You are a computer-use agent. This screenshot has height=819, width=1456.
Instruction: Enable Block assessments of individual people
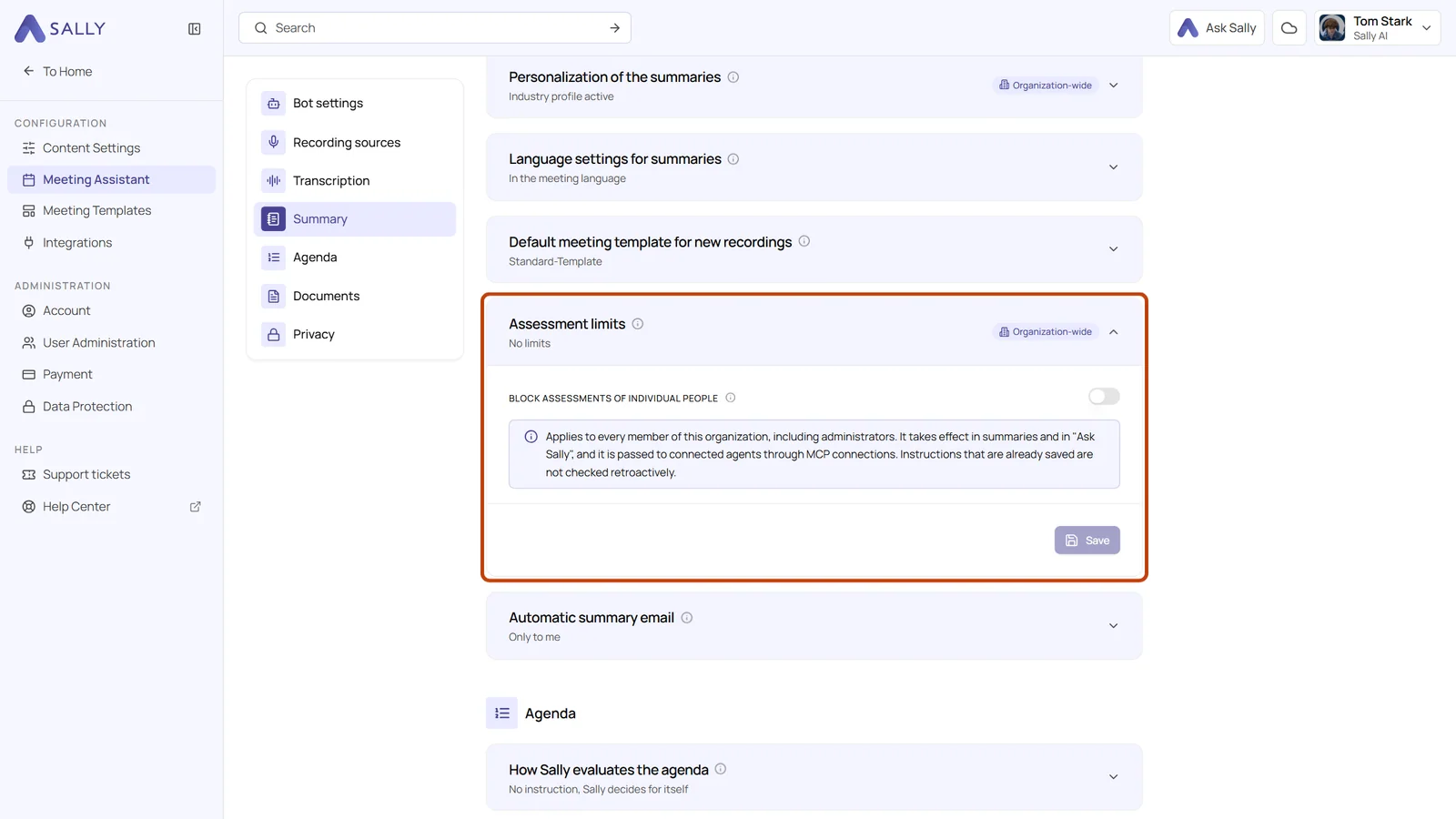1104,397
